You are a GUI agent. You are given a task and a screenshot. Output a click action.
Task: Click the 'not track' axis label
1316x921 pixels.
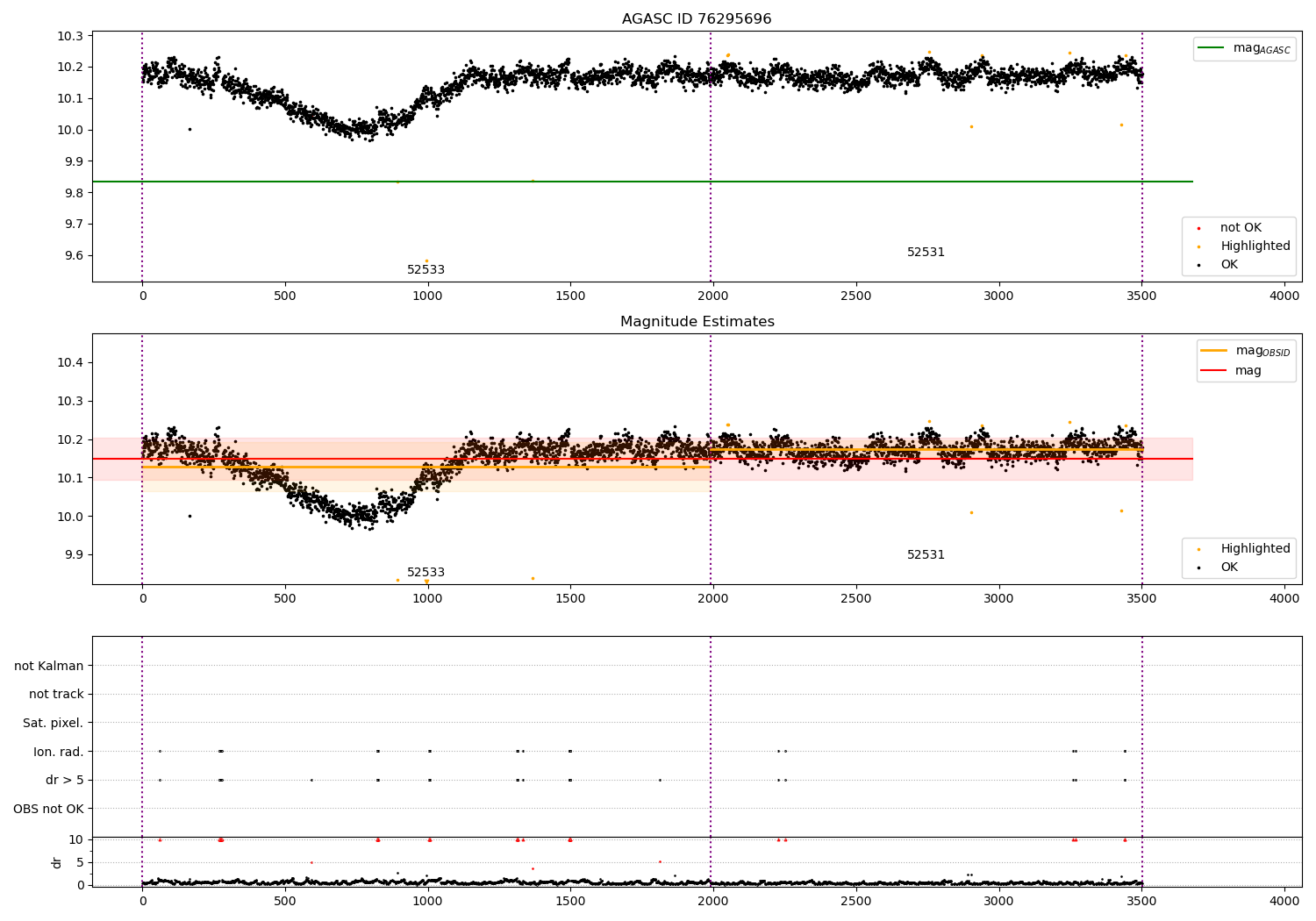pos(56,695)
